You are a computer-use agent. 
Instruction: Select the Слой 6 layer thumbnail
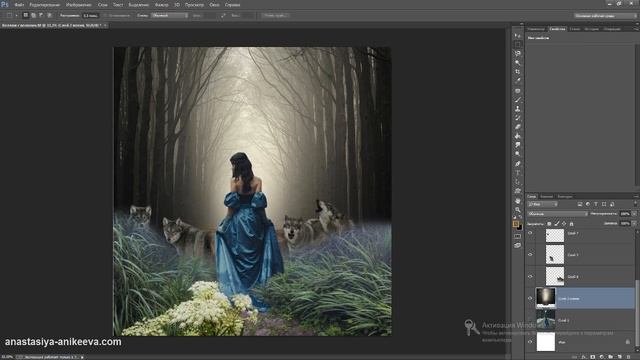click(555, 276)
